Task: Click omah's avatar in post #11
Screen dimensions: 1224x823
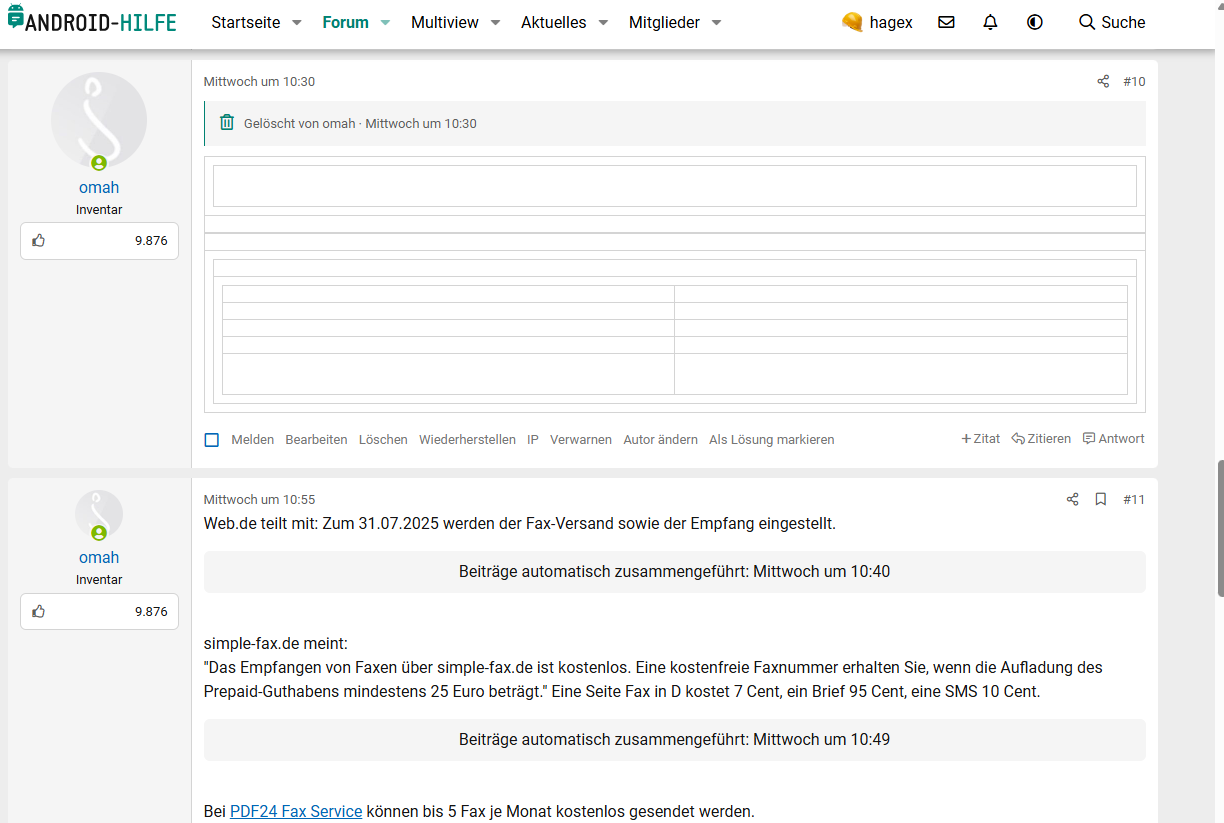Action: (99, 515)
